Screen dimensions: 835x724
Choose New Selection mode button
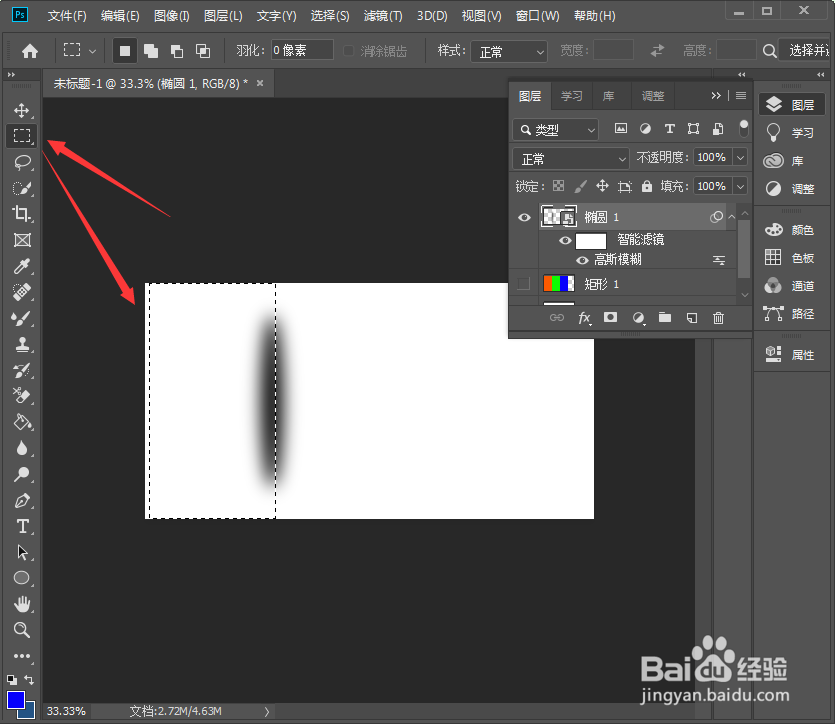[x=125, y=51]
